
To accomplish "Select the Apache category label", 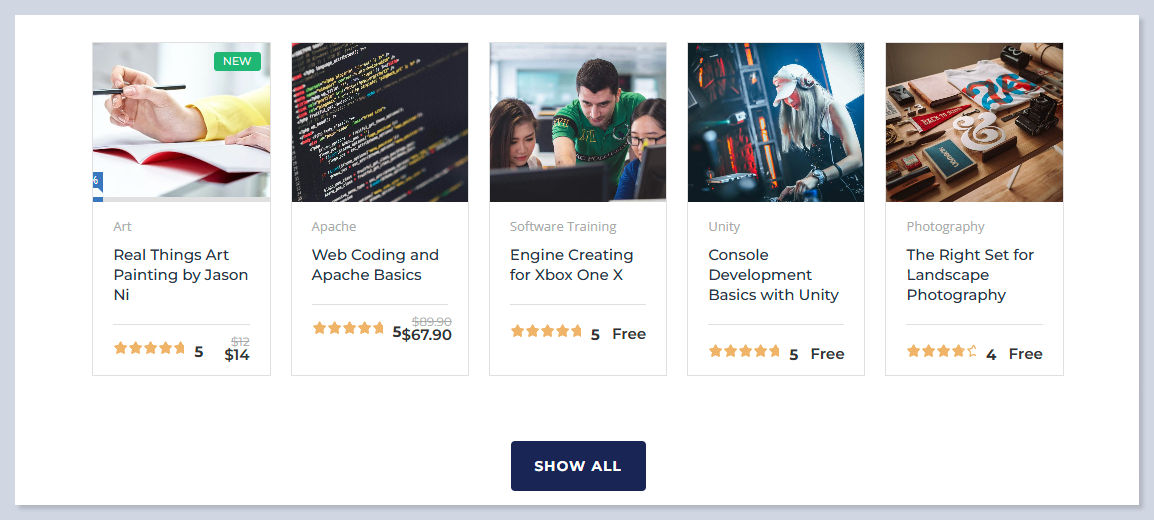I will pyautogui.click(x=334, y=227).
